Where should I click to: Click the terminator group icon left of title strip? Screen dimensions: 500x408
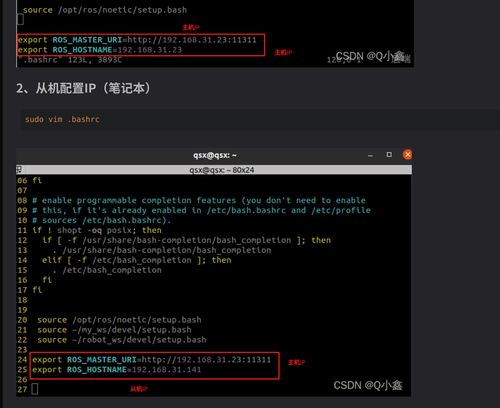(19, 170)
